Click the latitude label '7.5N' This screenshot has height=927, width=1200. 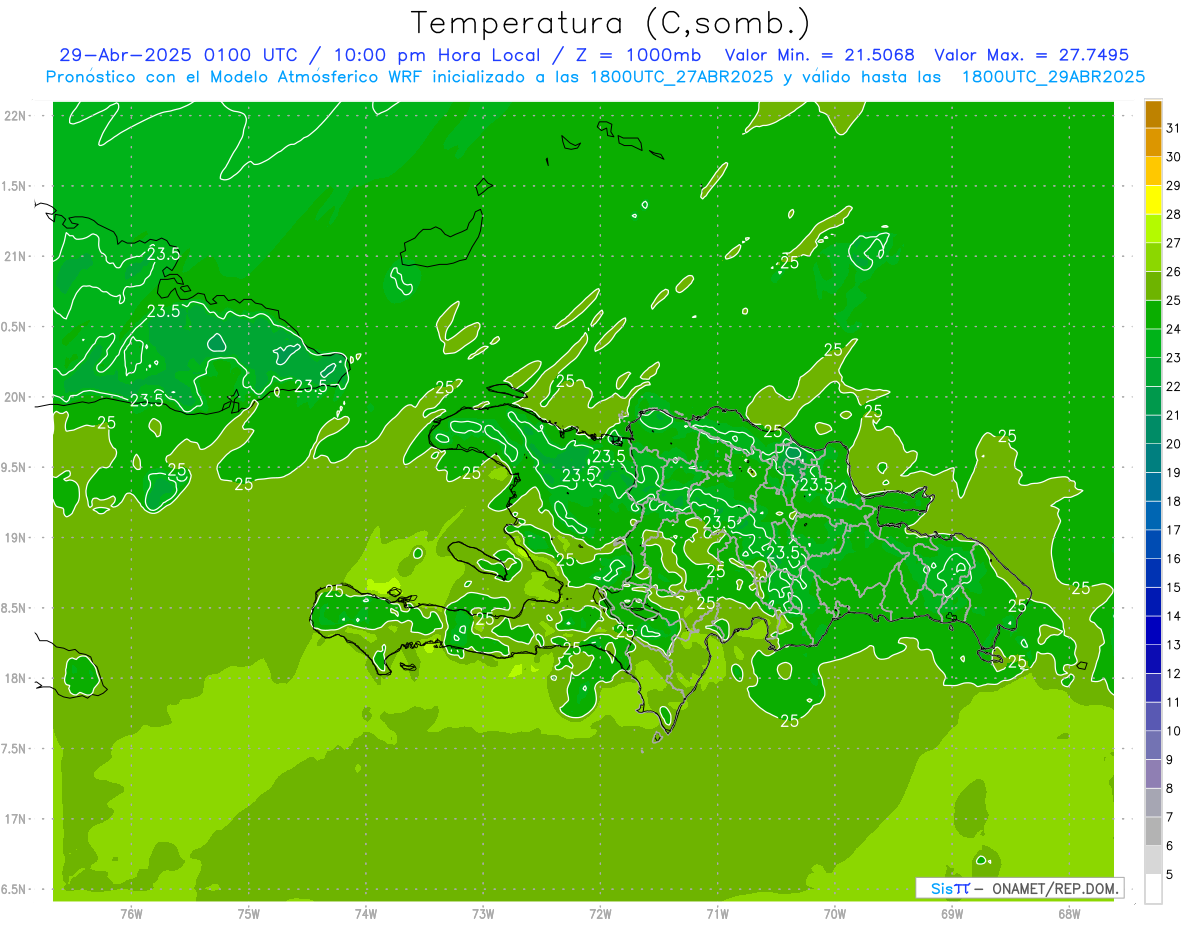tap(13, 749)
